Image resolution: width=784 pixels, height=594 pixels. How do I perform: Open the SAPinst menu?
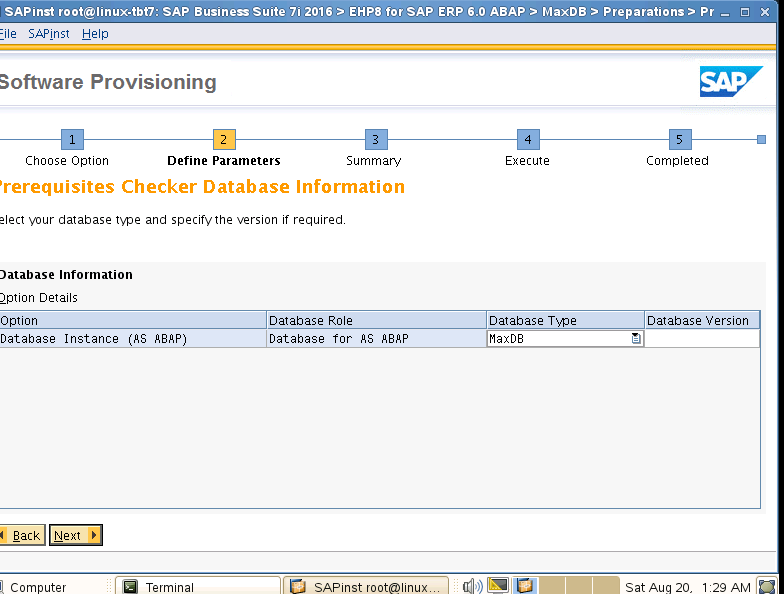point(48,34)
